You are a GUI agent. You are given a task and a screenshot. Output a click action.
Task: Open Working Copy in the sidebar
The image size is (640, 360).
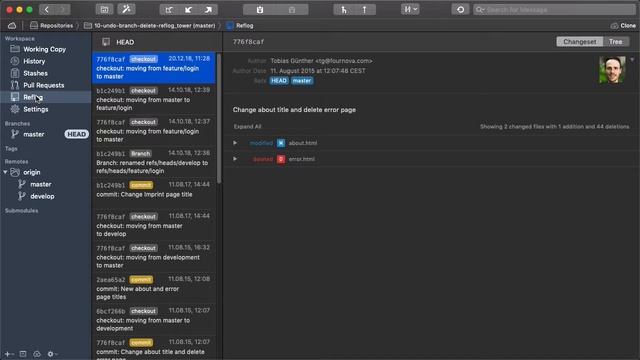click(45, 49)
